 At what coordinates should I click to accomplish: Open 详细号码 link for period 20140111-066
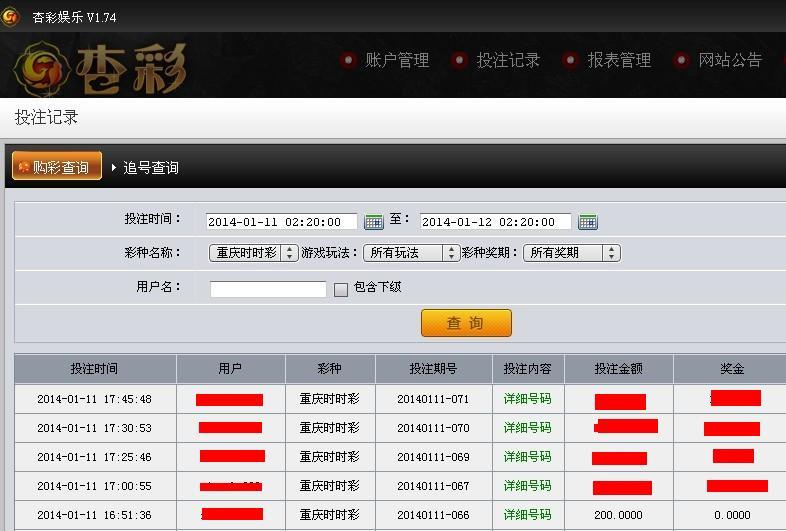click(527, 515)
